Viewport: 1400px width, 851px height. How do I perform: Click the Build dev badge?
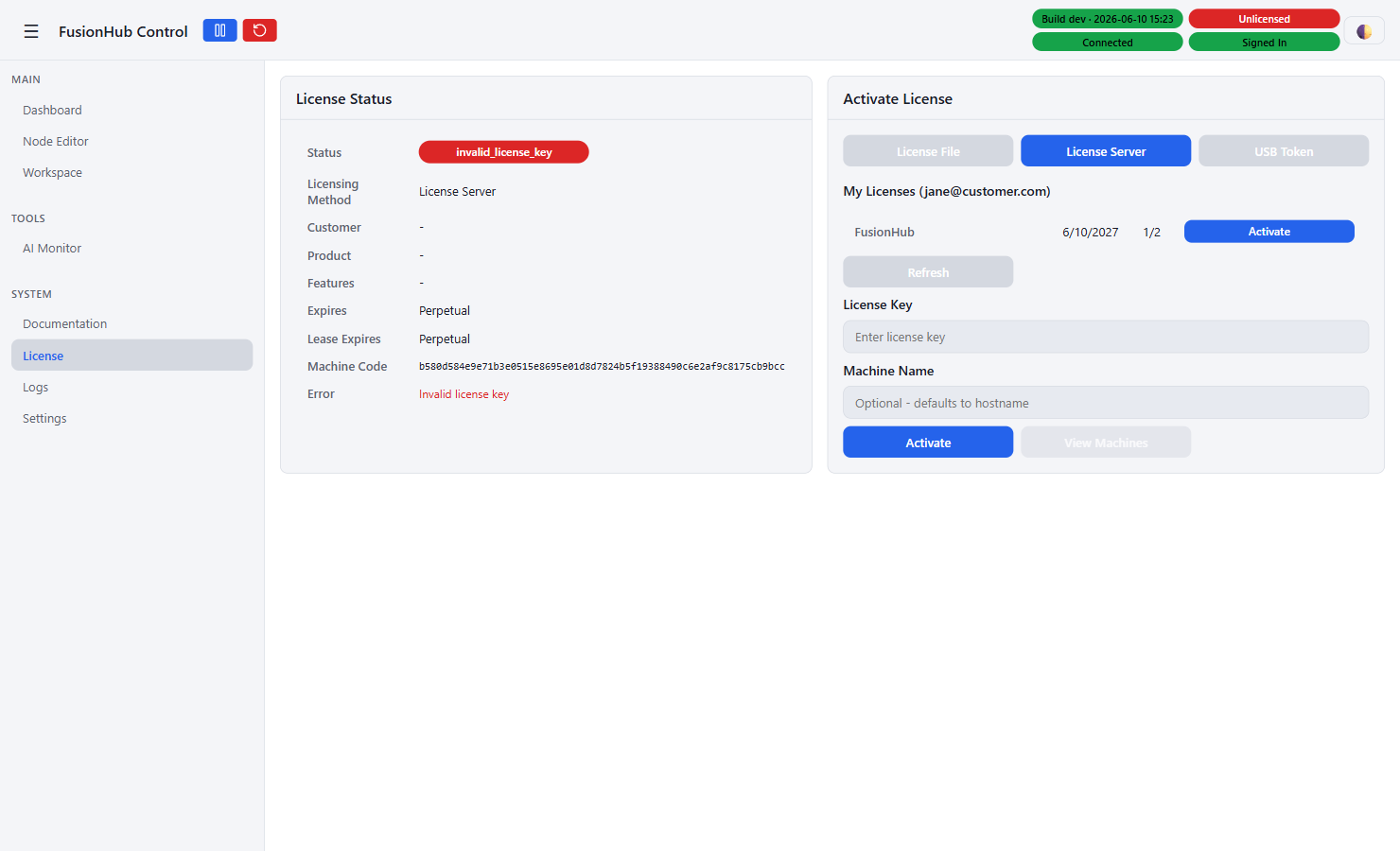pyautogui.click(x=1108, y=19)
